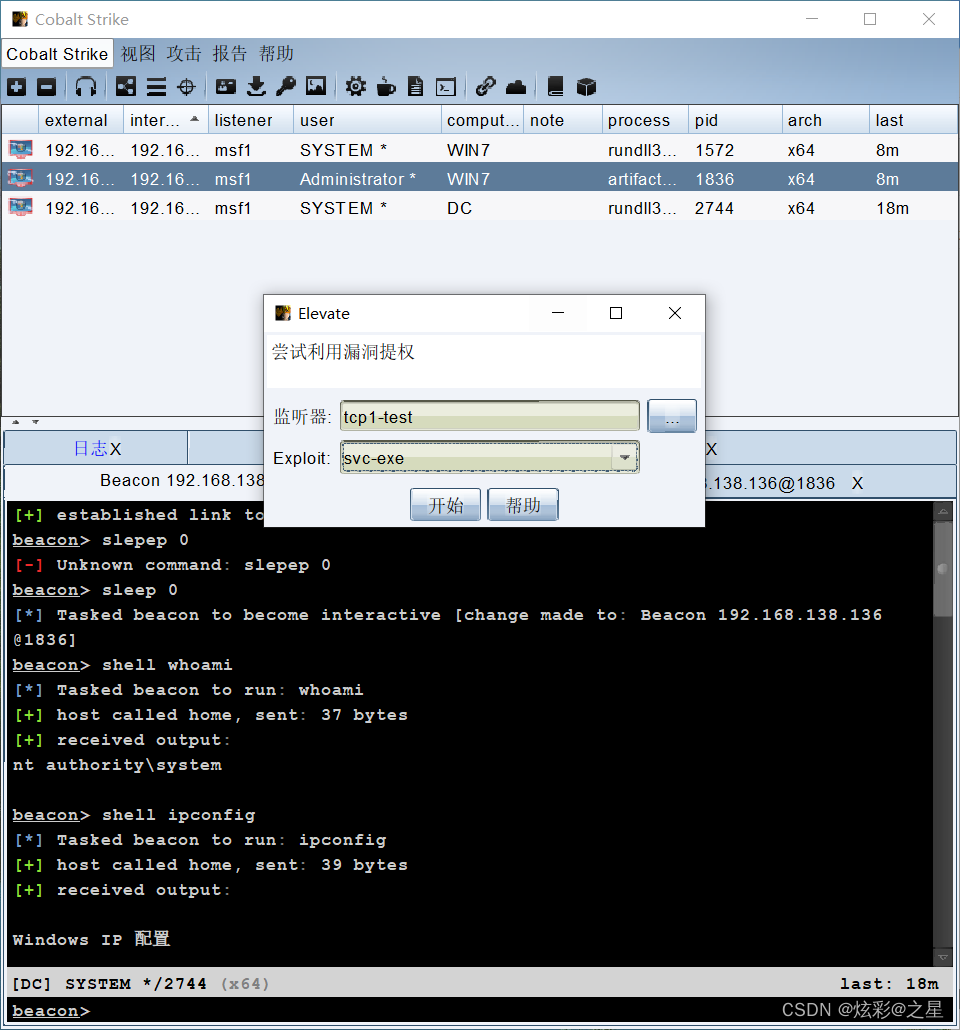Screen dimensions: 960x1030
Task: Show Target Table via crosshair icon
Action: pos(187,87)
